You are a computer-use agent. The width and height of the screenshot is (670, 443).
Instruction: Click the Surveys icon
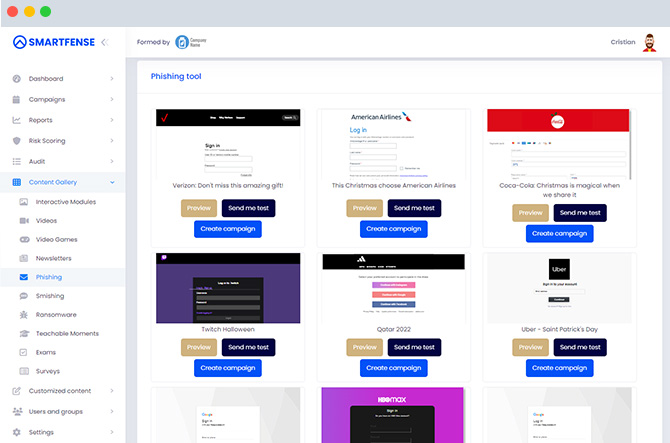(24, 371)
